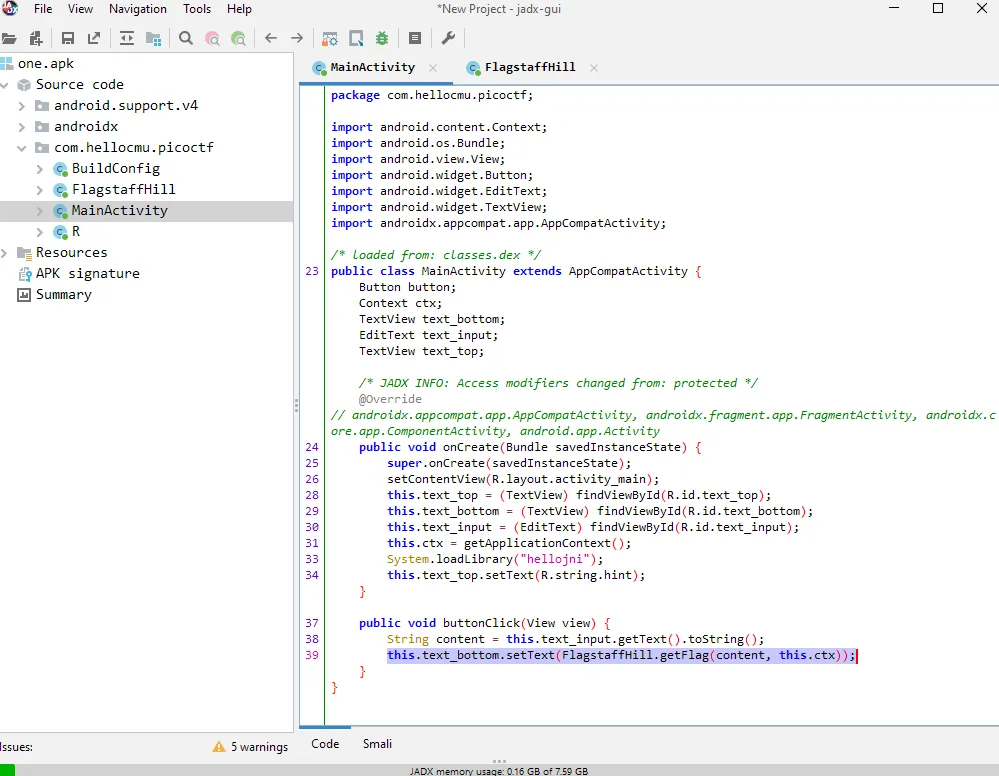
Task: Open the debugger via green bug icon
Action: (x=382, y=38)
